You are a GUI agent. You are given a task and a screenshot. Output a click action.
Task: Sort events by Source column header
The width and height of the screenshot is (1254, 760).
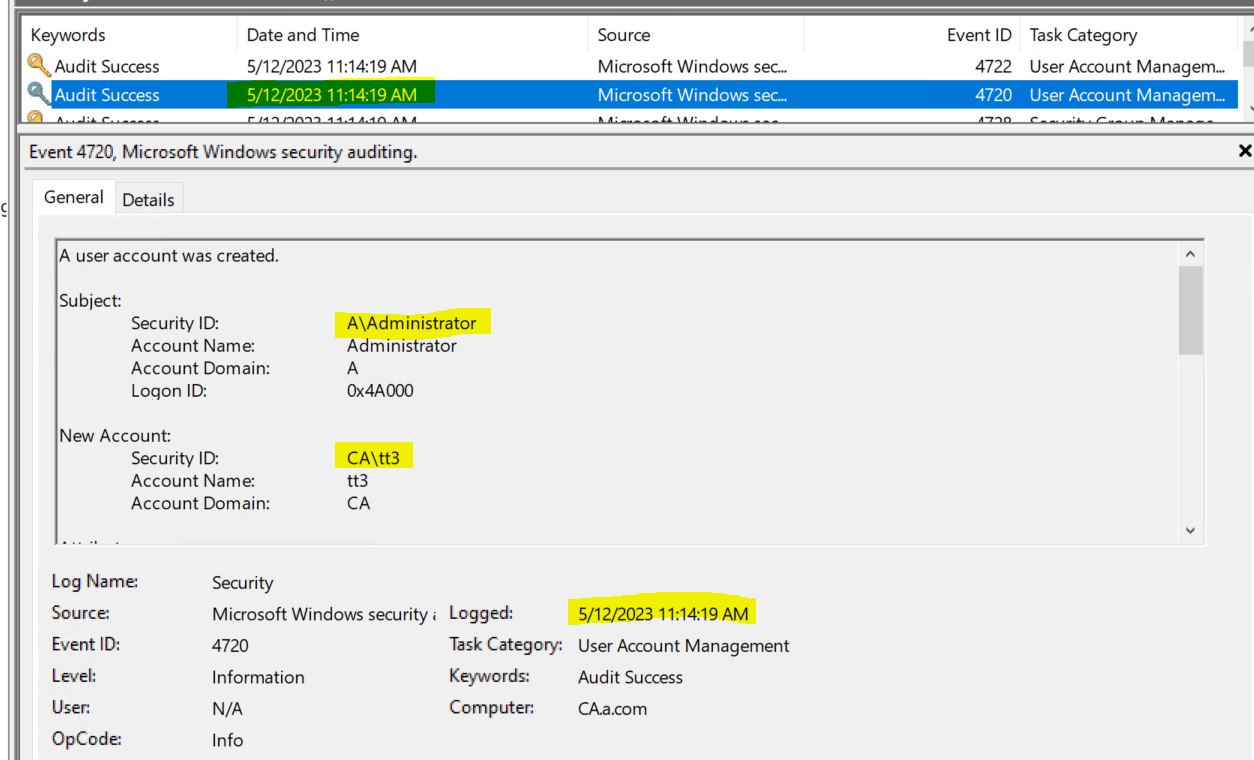(x=624, y=35)
